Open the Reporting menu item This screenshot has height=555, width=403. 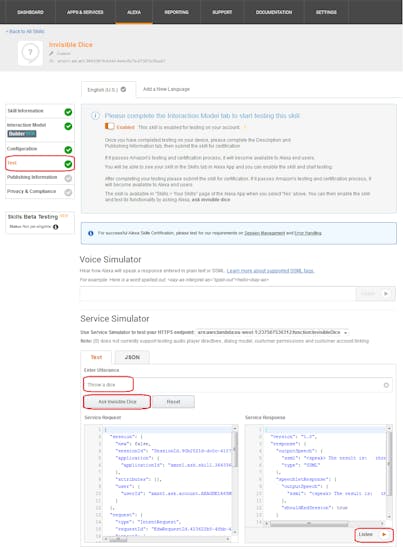pos(176,12)
